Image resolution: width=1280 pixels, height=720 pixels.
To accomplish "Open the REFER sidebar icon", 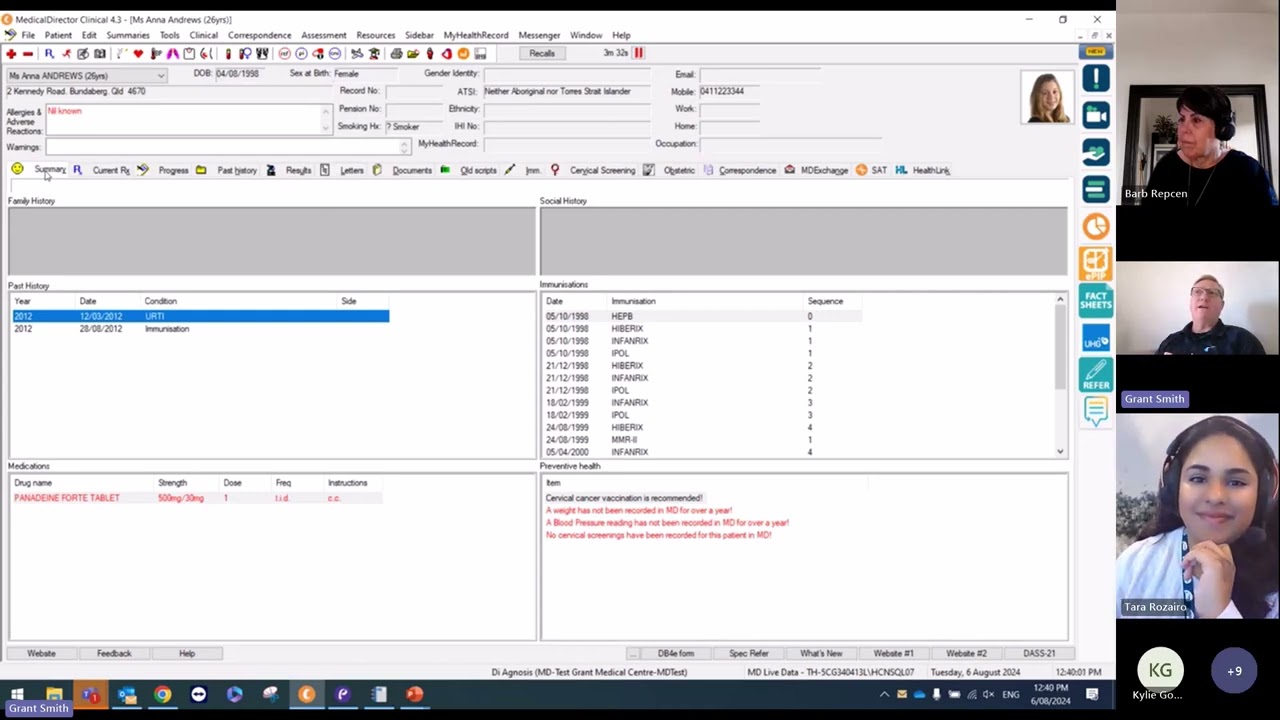I will (x=1096, y=375).
